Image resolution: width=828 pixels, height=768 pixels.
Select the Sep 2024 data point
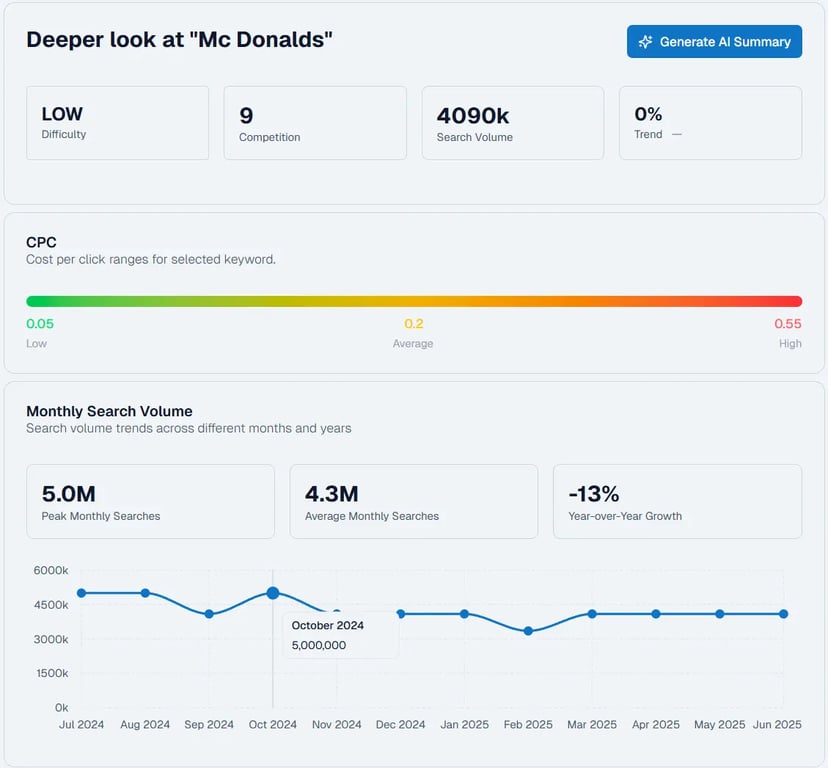[209, 614]
